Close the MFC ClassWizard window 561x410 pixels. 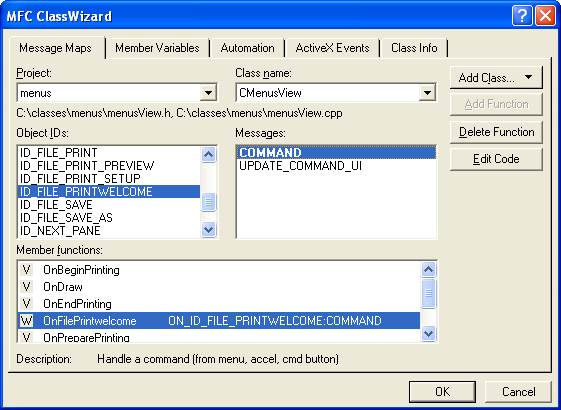pyautogui.click(x=545, y=16)
